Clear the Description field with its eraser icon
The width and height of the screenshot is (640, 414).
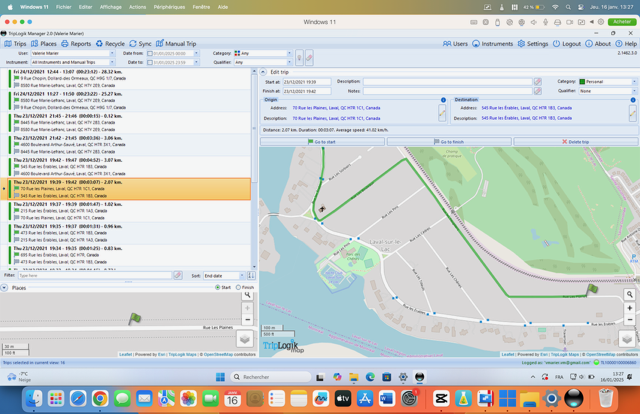pos(538,82)
